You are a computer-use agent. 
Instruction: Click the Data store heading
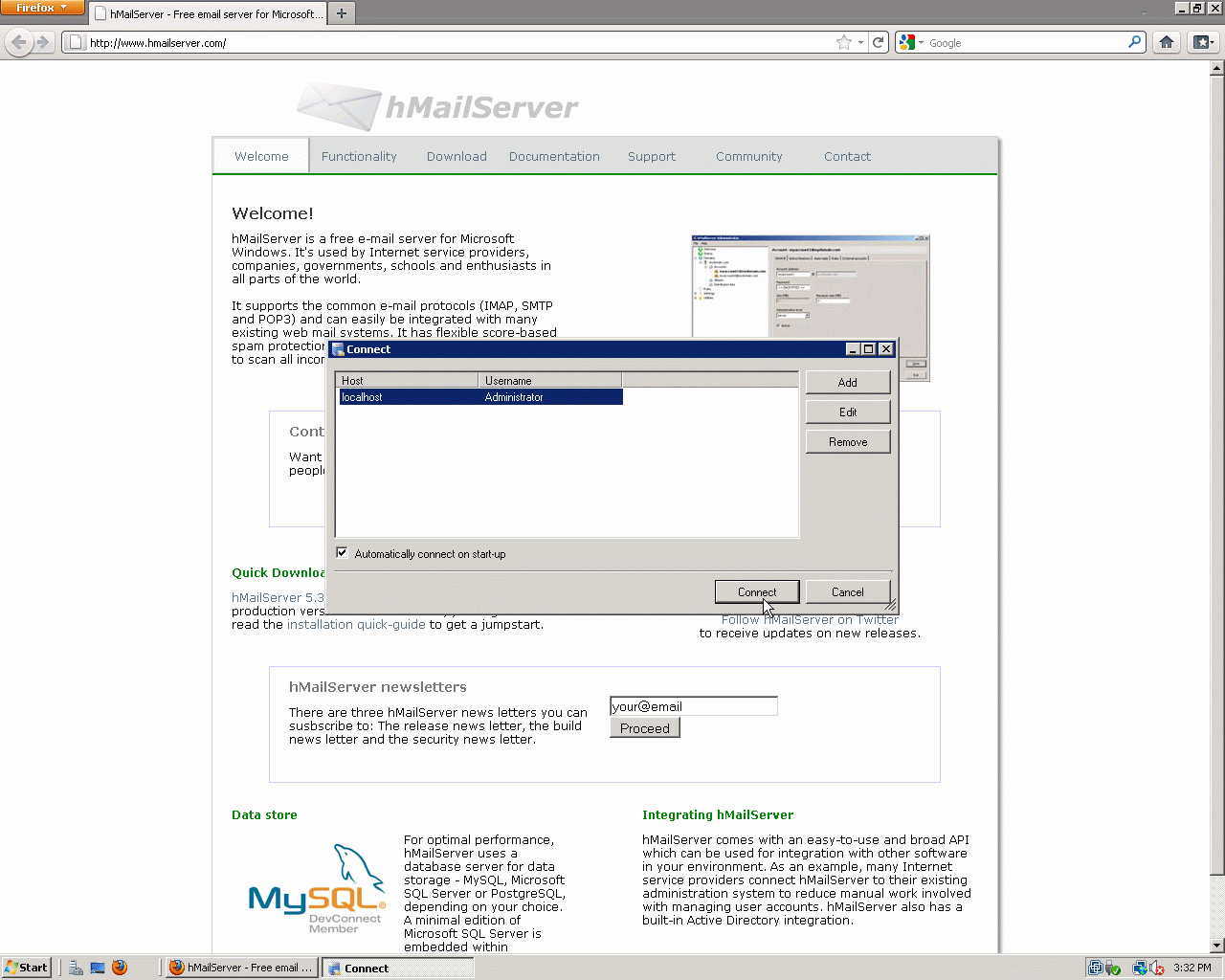pos(264,814)
